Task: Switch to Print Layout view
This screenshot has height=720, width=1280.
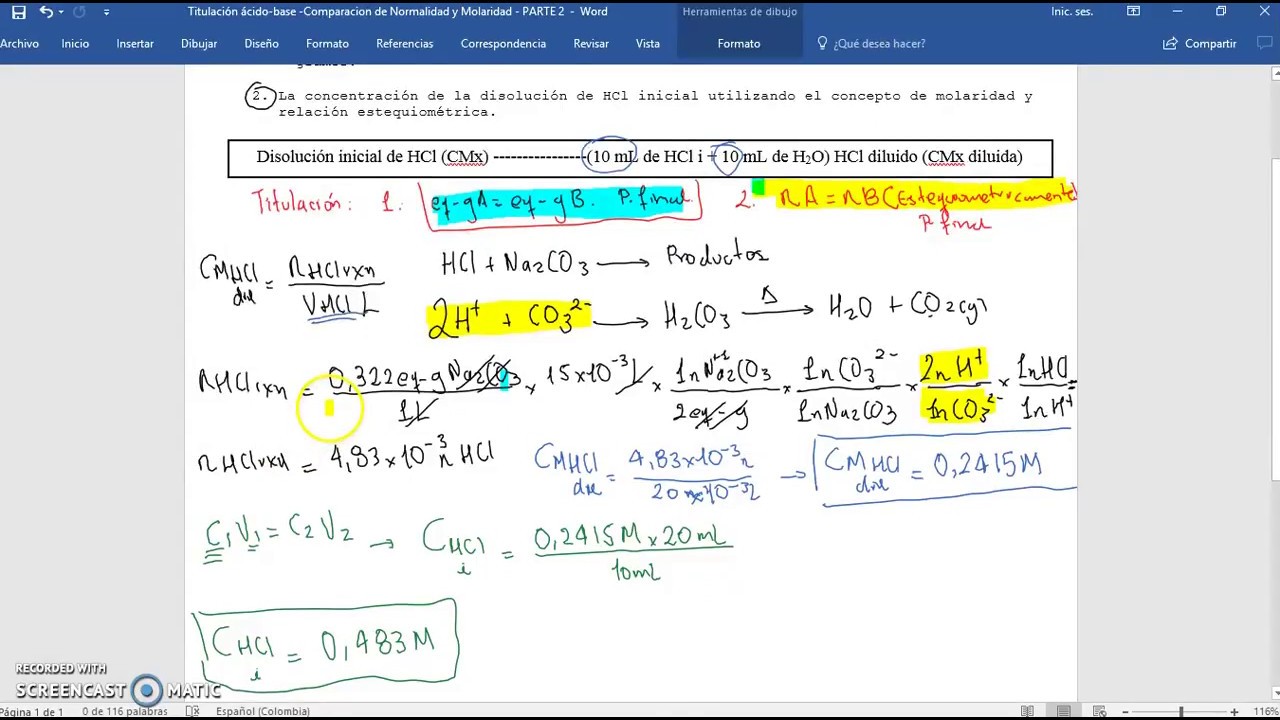Action: click(x=1066, y=712)
